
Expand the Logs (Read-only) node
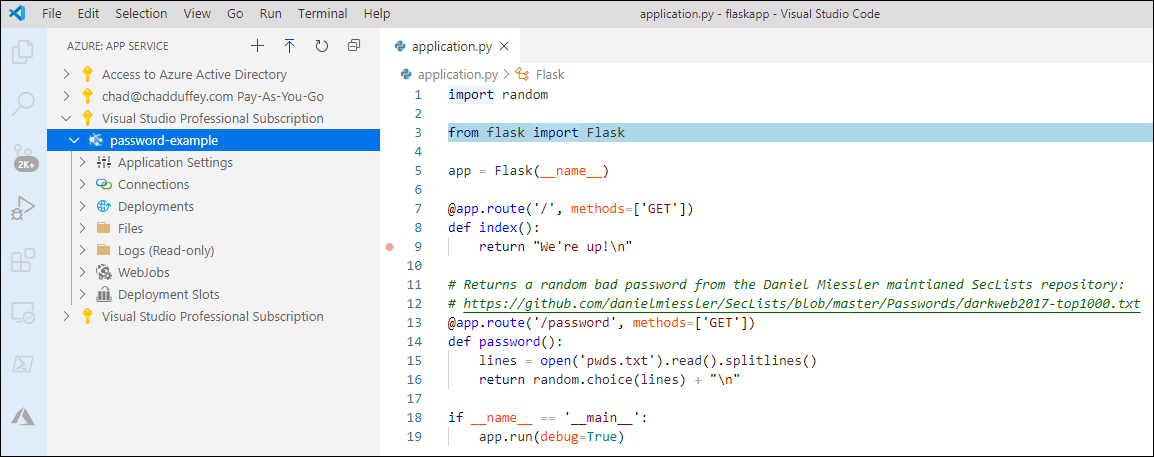(82, 250)
